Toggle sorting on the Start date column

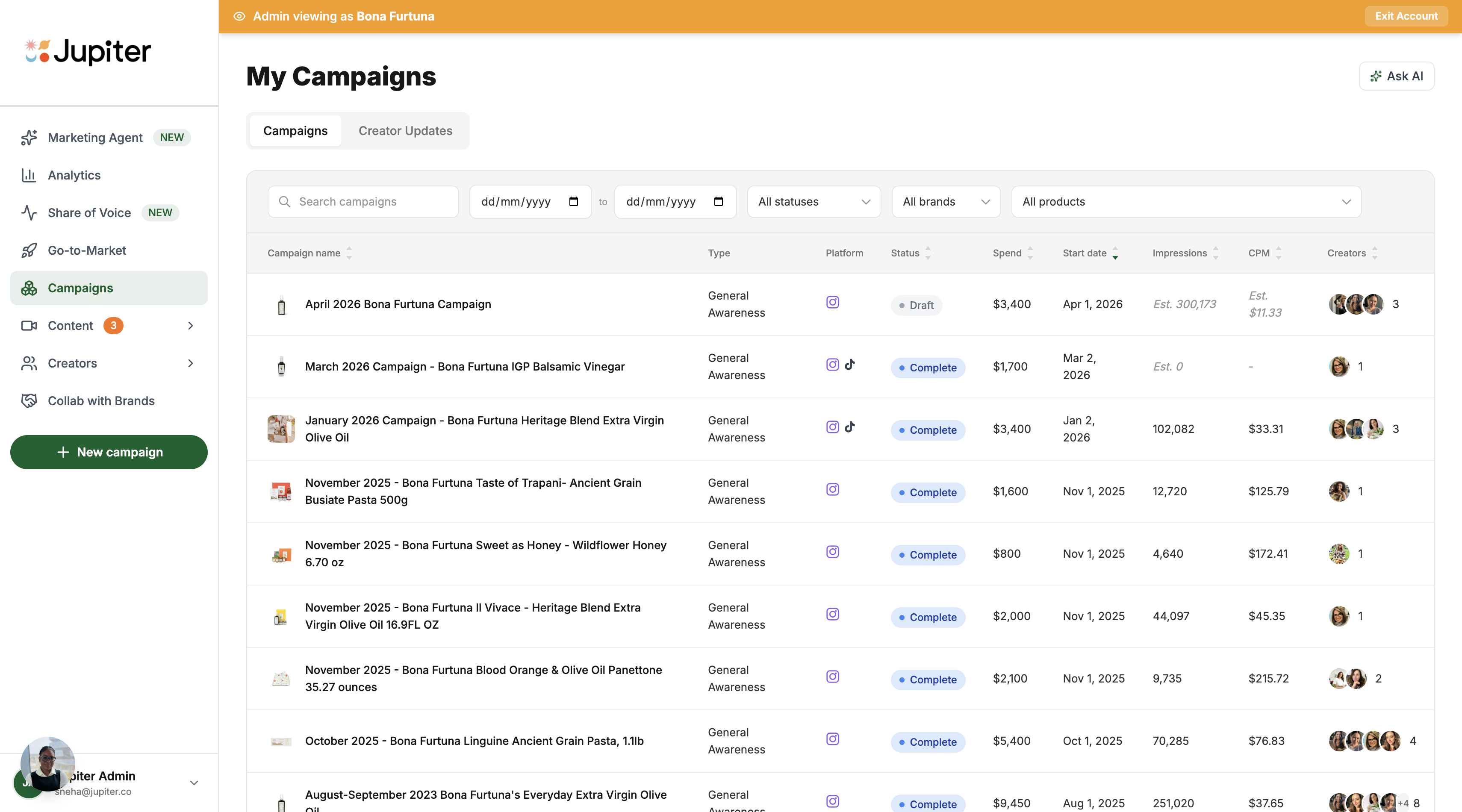(x=1115, y=253)
